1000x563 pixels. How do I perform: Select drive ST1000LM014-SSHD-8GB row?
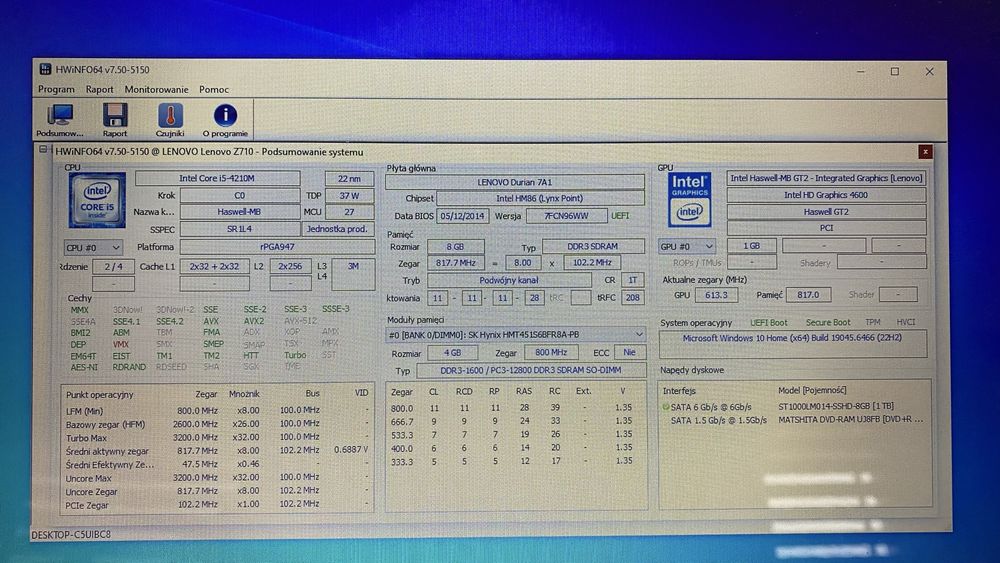tap(794, 406)
